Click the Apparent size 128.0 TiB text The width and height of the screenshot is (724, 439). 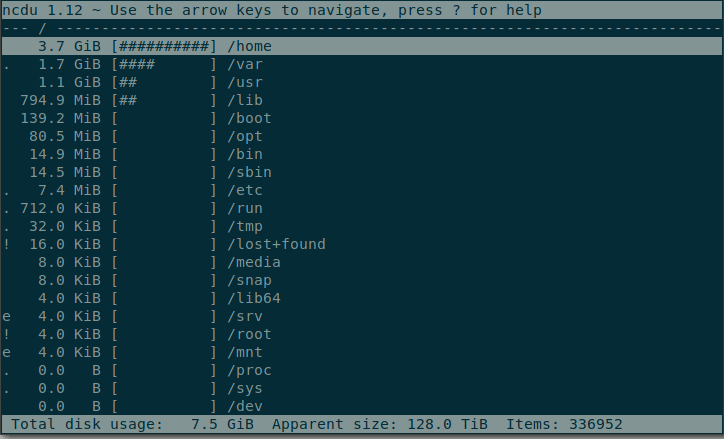point(379,425)
